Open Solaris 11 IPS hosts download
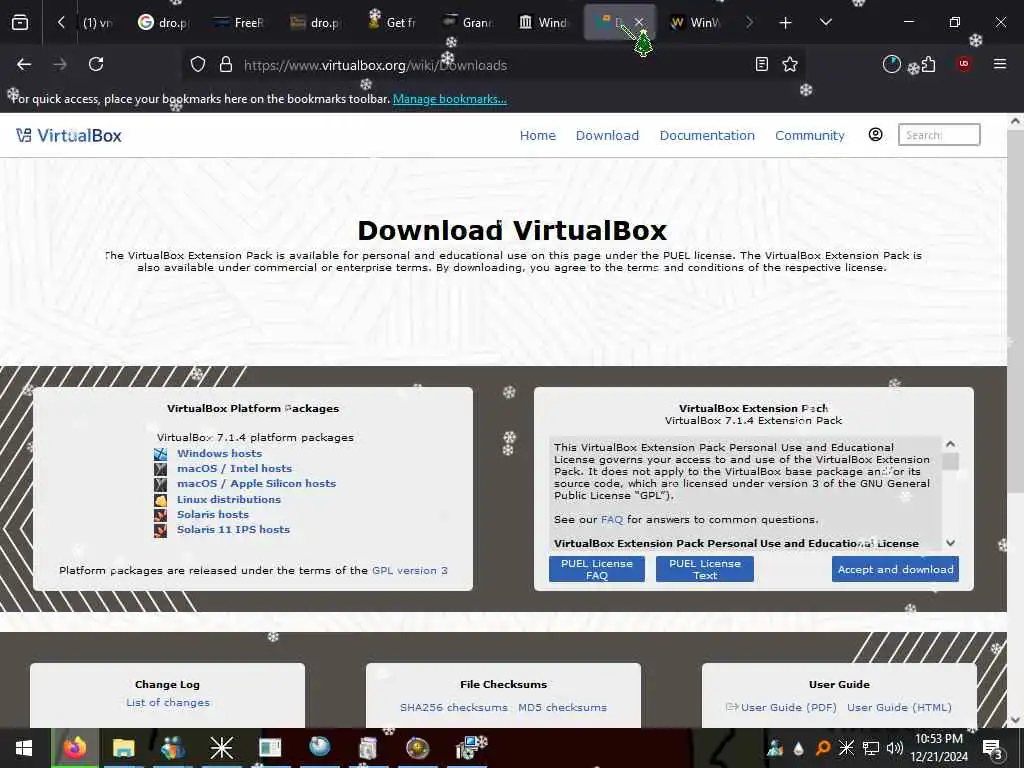1024x768 pixels. [233, 530]
